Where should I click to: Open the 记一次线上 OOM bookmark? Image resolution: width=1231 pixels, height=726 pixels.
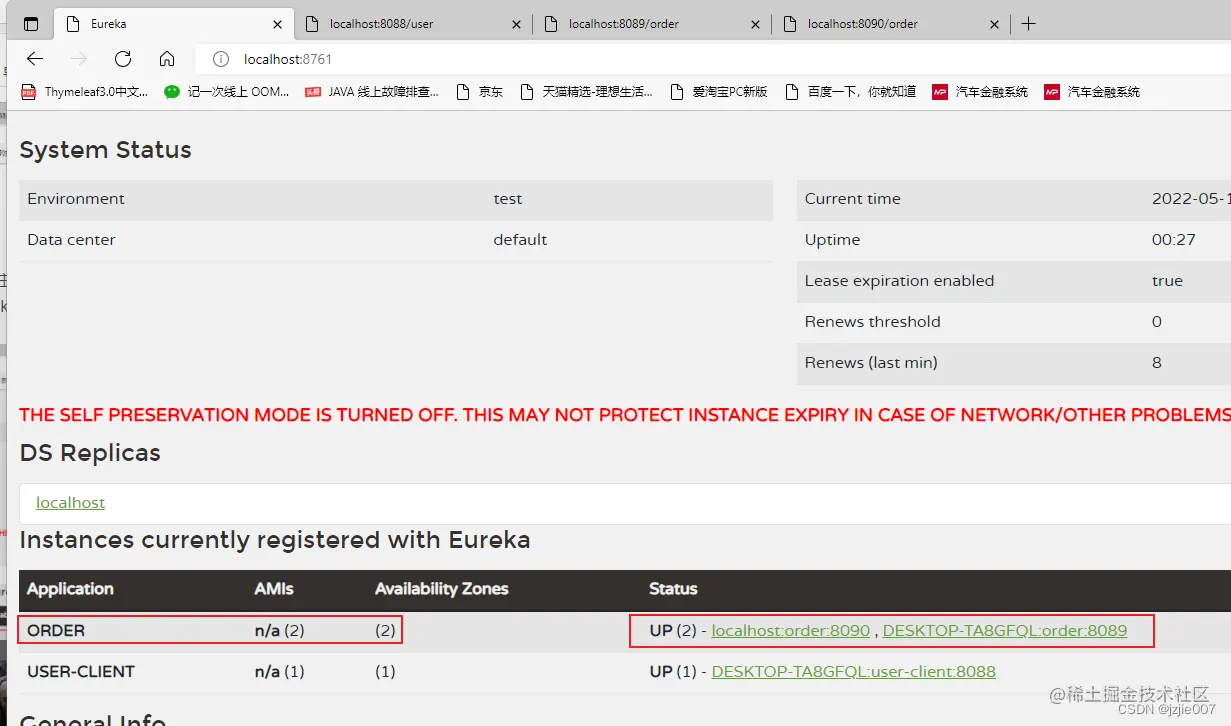tap(227, 92)
